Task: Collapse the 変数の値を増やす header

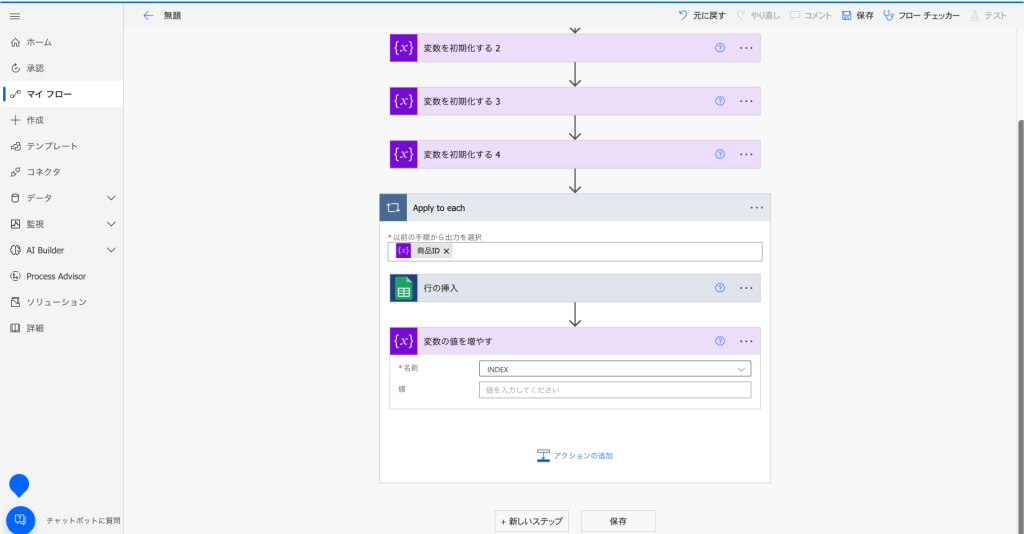Action: 575,341
